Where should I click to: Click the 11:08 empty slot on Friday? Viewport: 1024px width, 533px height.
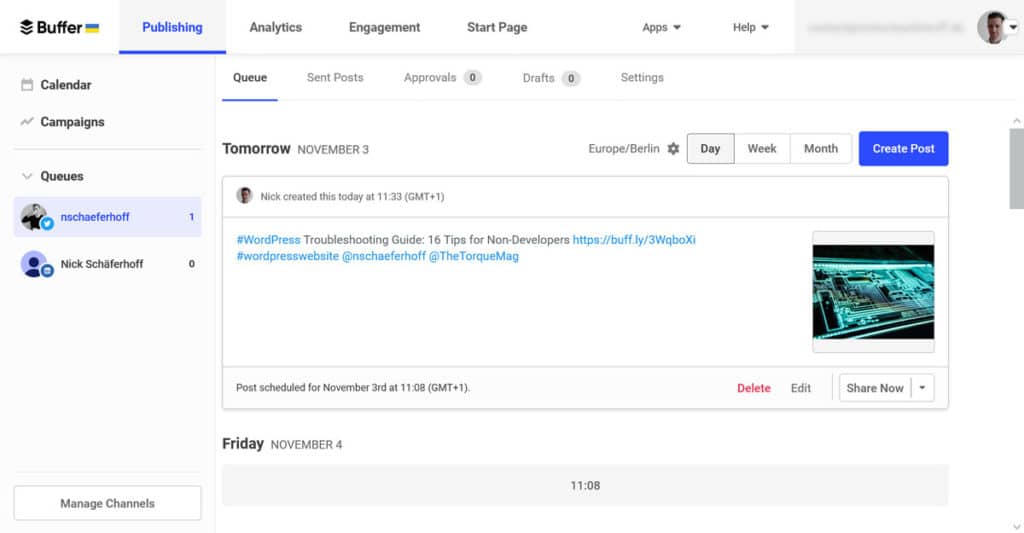(585, 485)
